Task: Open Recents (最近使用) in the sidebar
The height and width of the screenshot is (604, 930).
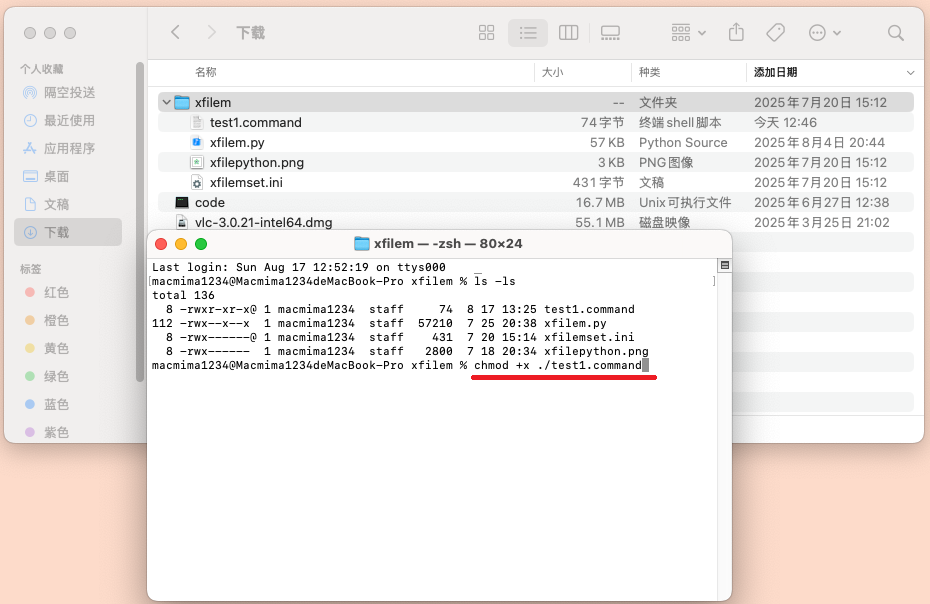Action: 69,120
